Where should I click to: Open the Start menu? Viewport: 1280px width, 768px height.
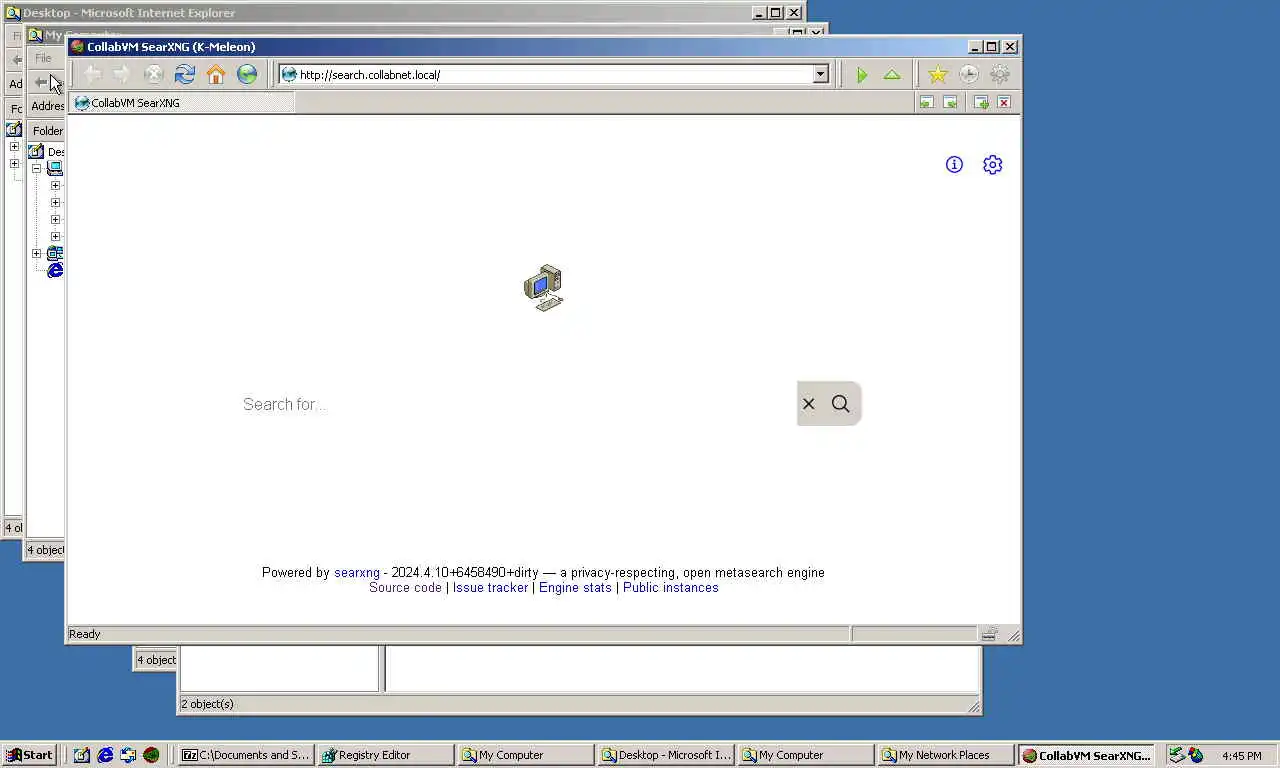(29, 755)
